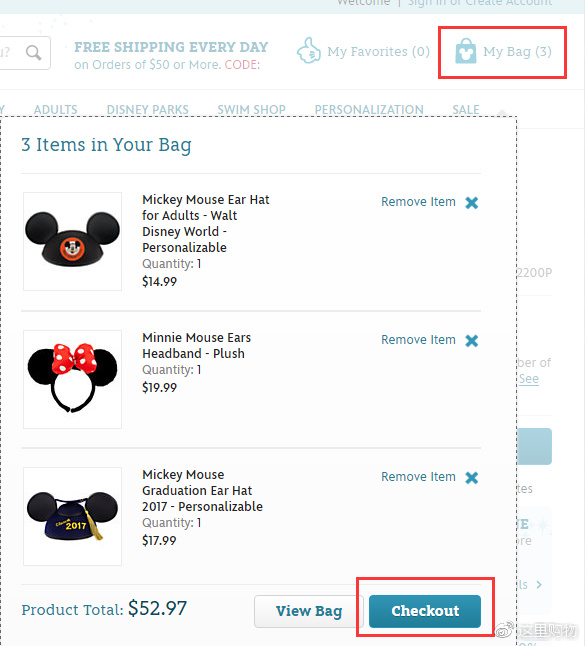
Task: Open the DISNEY PARKS menu
Action: click(x=147, y=110)
